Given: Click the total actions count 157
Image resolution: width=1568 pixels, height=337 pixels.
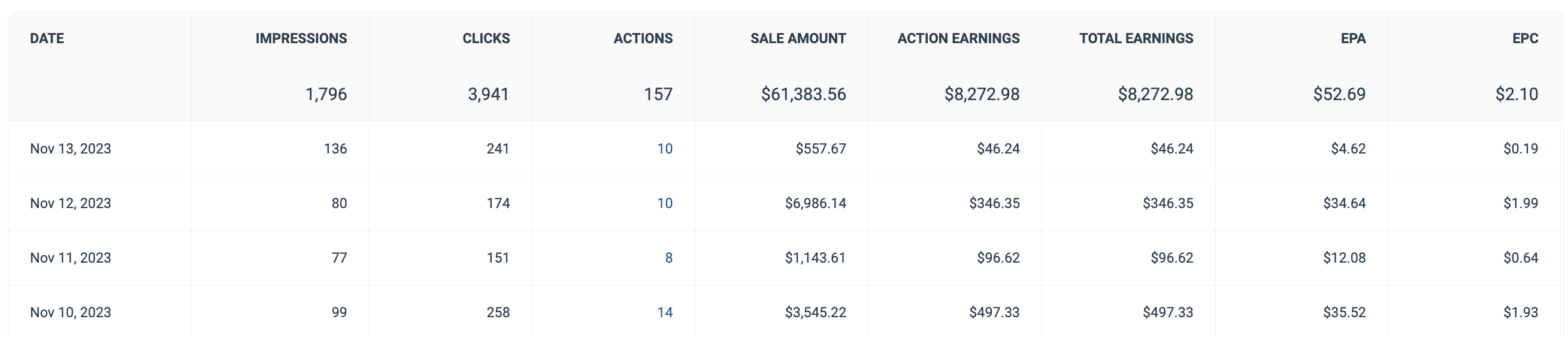Looking at the screenshot, I should click(x=658, y=95).
